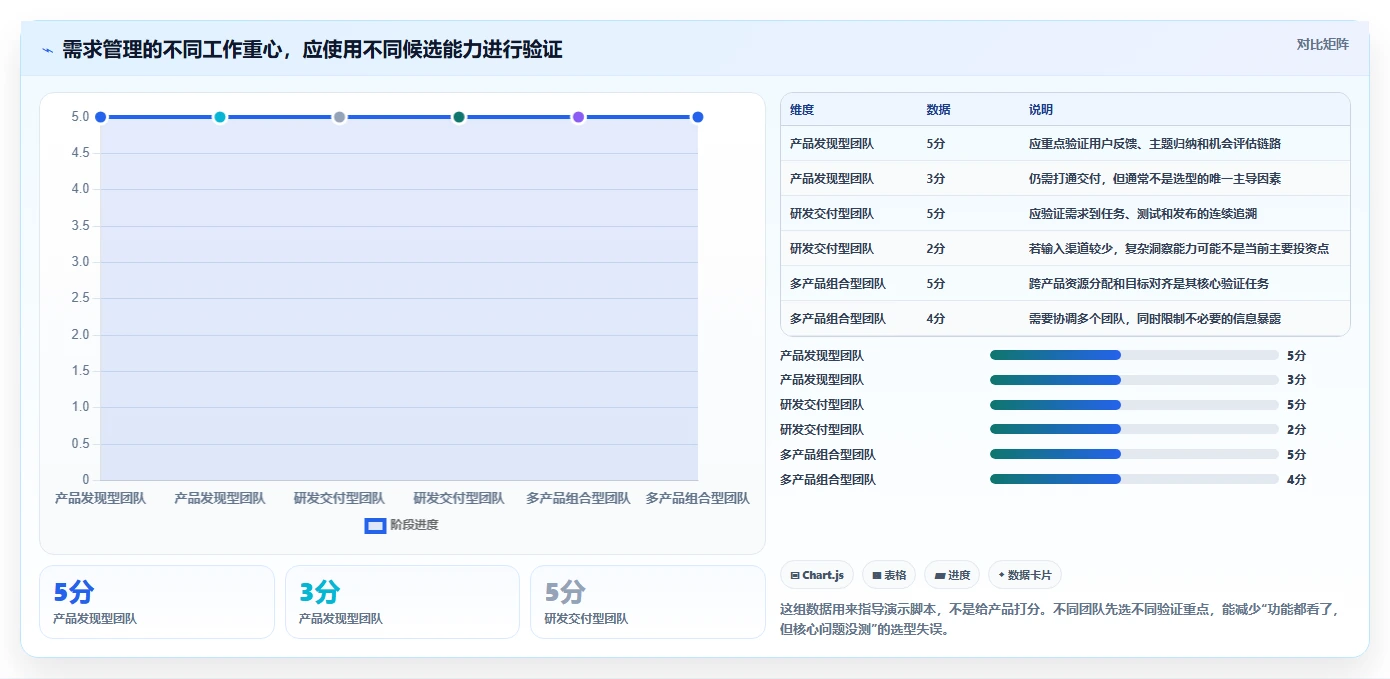Click the 0.5 y-axis tick label
This screenshot has height=679, width=1390.
click(81, 444)
